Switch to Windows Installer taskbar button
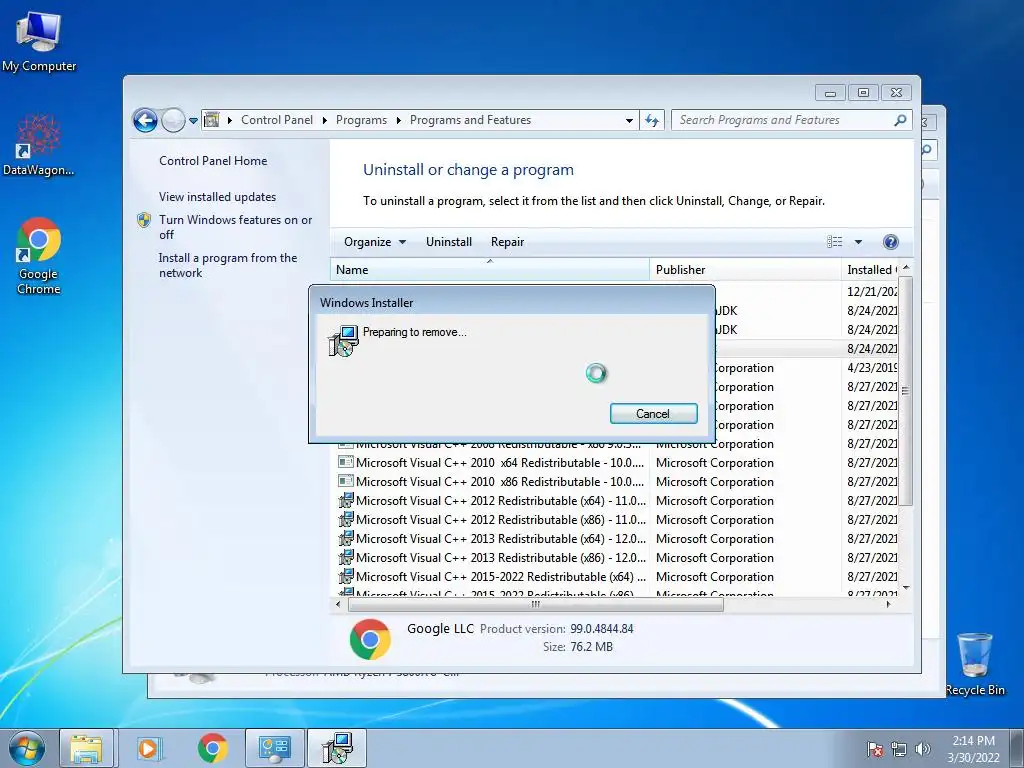 337,748
